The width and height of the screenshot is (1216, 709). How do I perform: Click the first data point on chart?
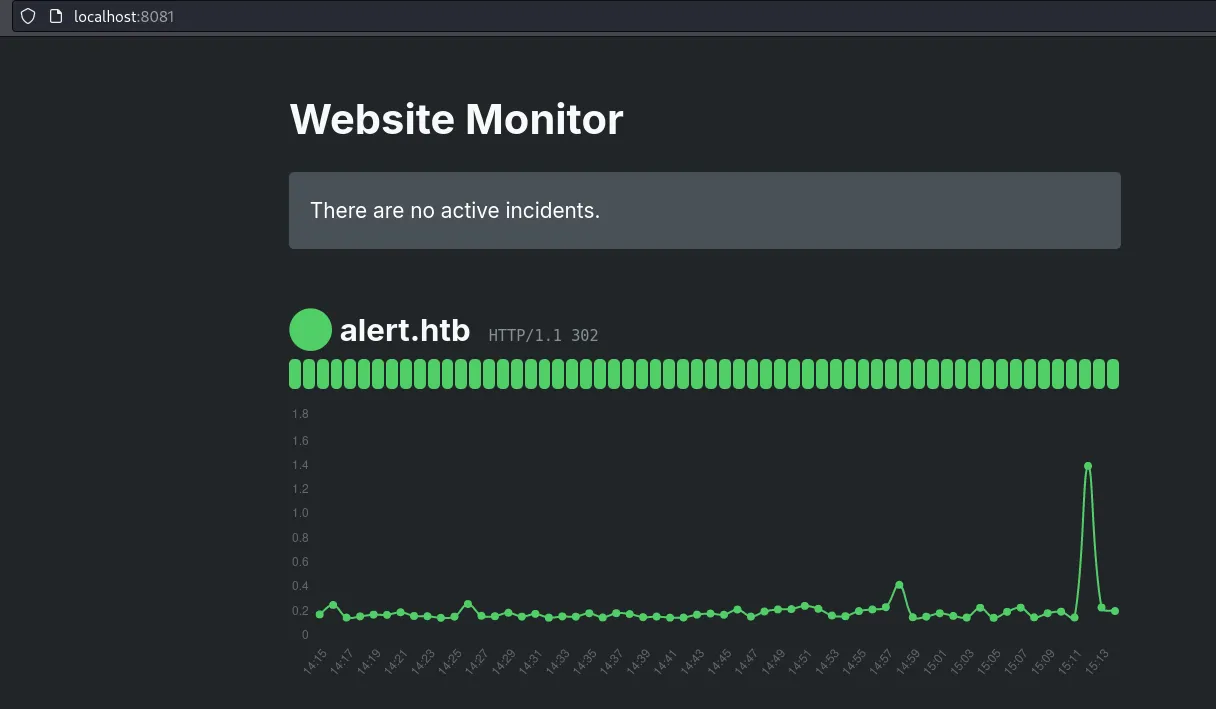pyautogui.click(x=320, y=614)
